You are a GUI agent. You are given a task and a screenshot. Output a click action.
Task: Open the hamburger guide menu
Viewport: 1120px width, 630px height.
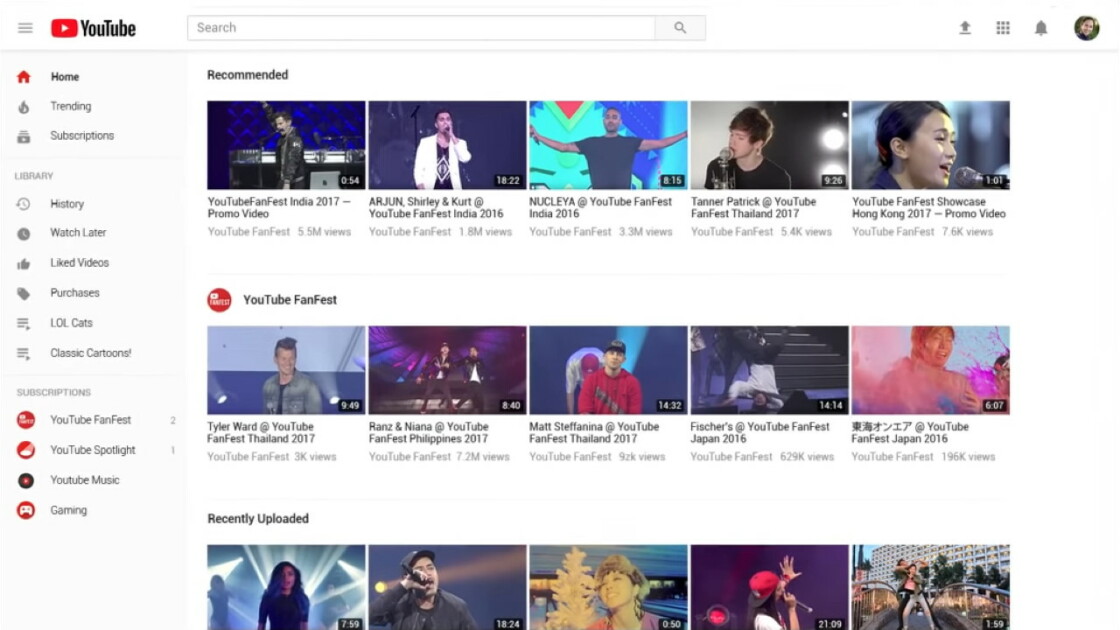pyautogui.click(x=25, y=28)
